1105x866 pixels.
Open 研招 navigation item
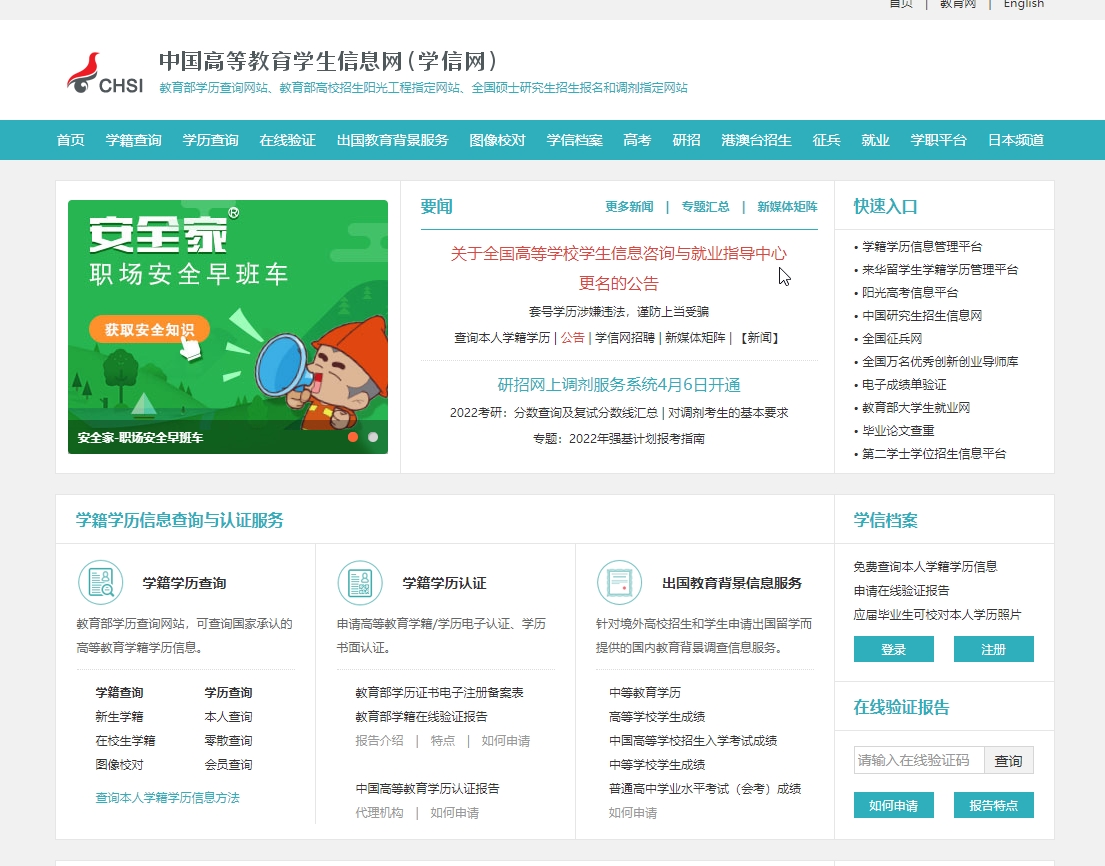686,140
